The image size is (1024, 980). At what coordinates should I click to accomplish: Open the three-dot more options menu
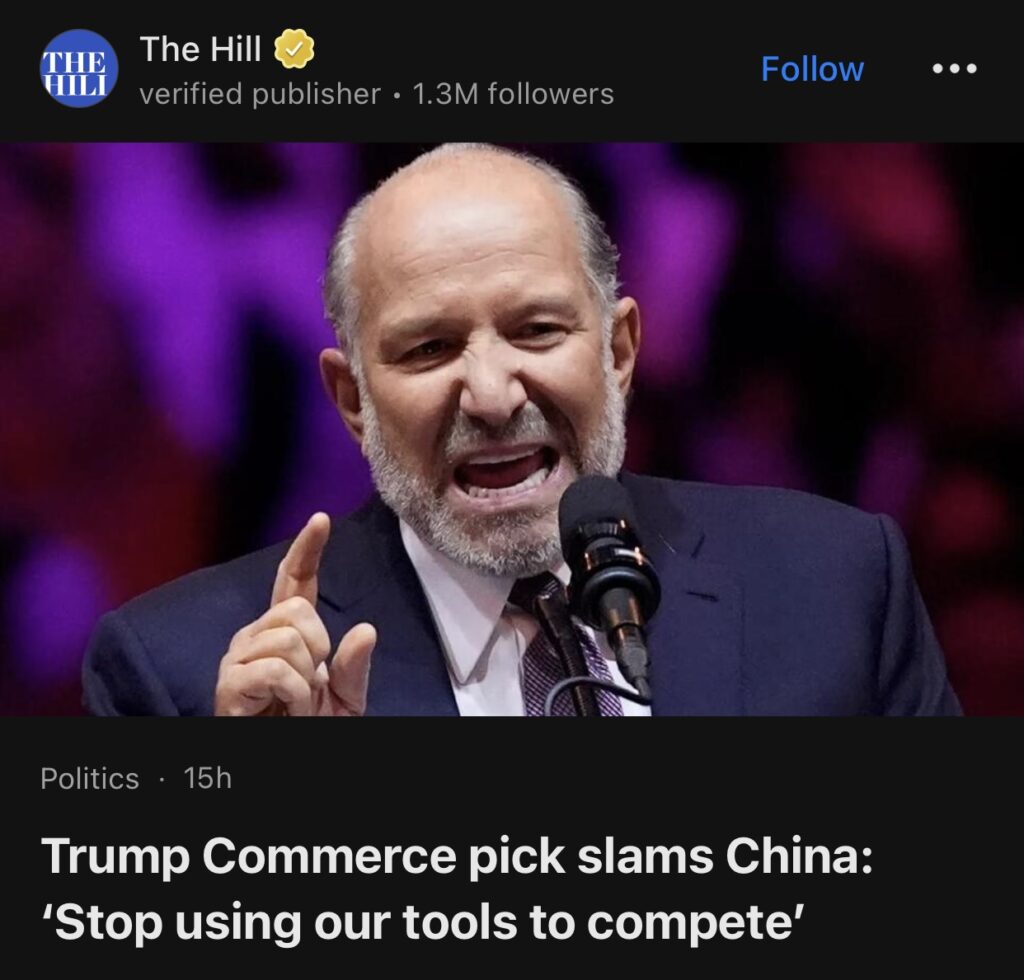coord(955,68)
